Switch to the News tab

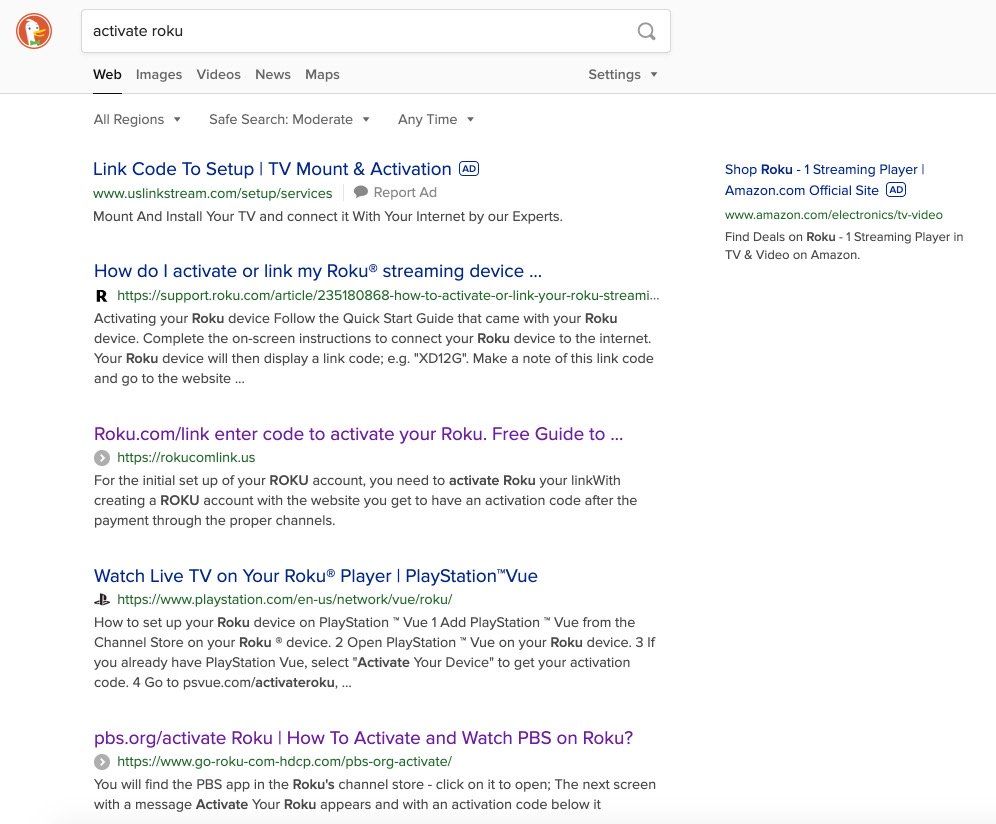pyautogui.click(x=273, y=74)
